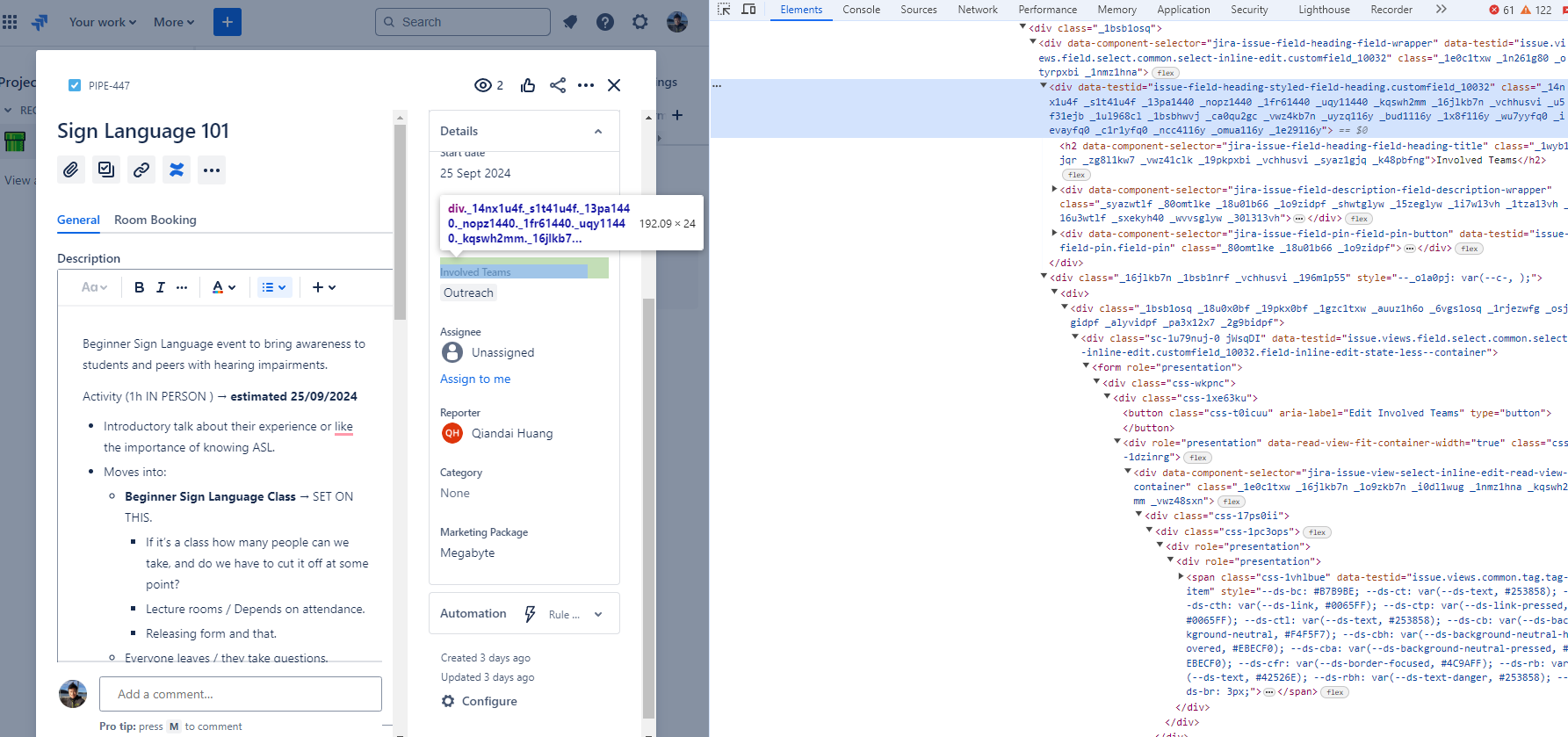This screenshot has width=1568, height=737.
Task: Click the blue Create plus button
Action: (x=228, y=22)
